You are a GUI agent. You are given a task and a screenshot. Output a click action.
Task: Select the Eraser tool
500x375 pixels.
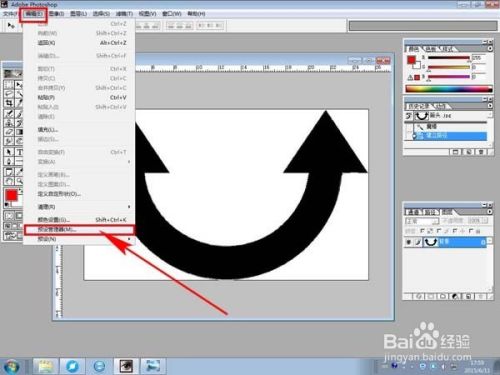[9, 132]
